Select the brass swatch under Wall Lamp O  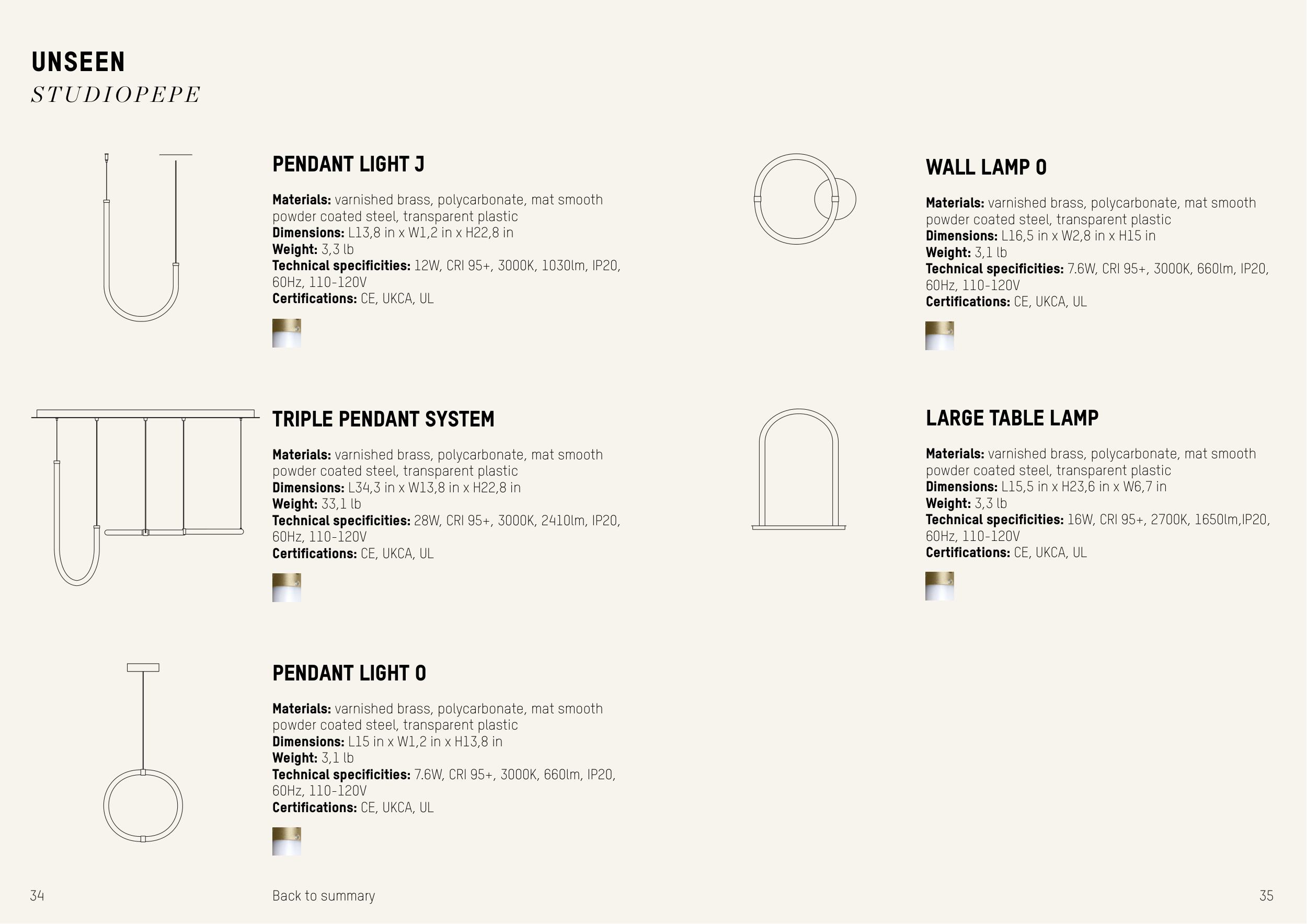tap(939, 336)
